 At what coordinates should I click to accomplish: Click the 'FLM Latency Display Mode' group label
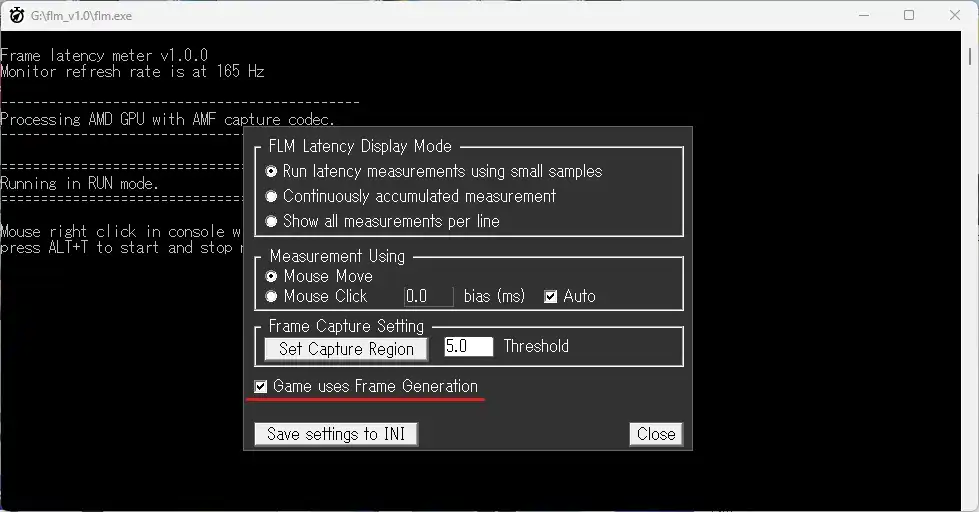tap(360, 147)
